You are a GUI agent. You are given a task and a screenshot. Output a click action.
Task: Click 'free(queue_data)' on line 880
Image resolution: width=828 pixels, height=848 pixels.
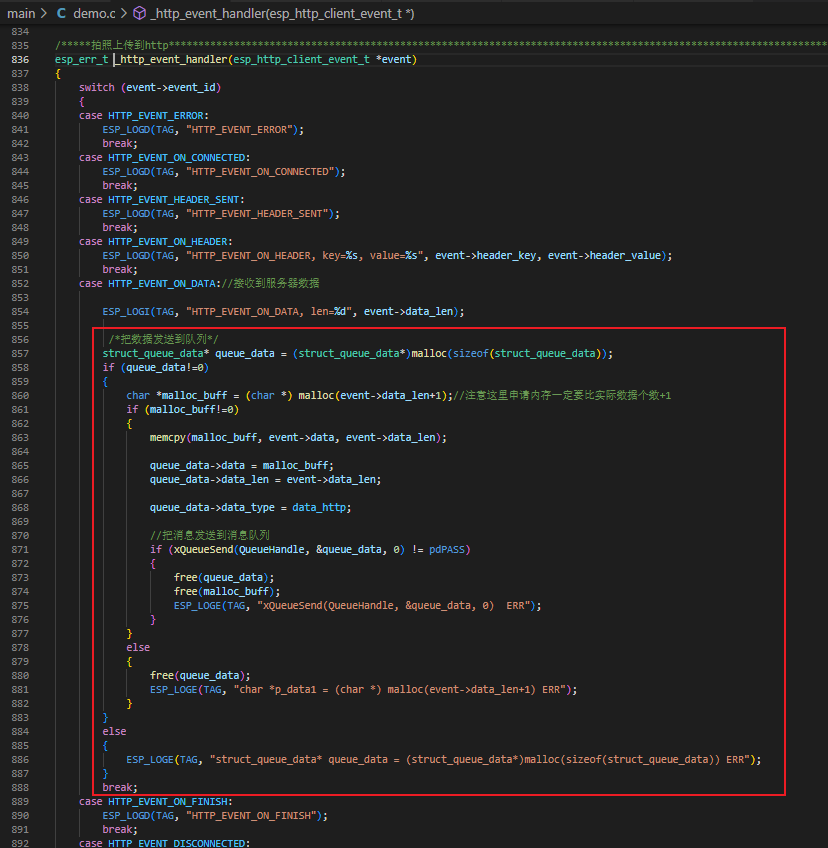pyautogui.click(x=197, y=675)
